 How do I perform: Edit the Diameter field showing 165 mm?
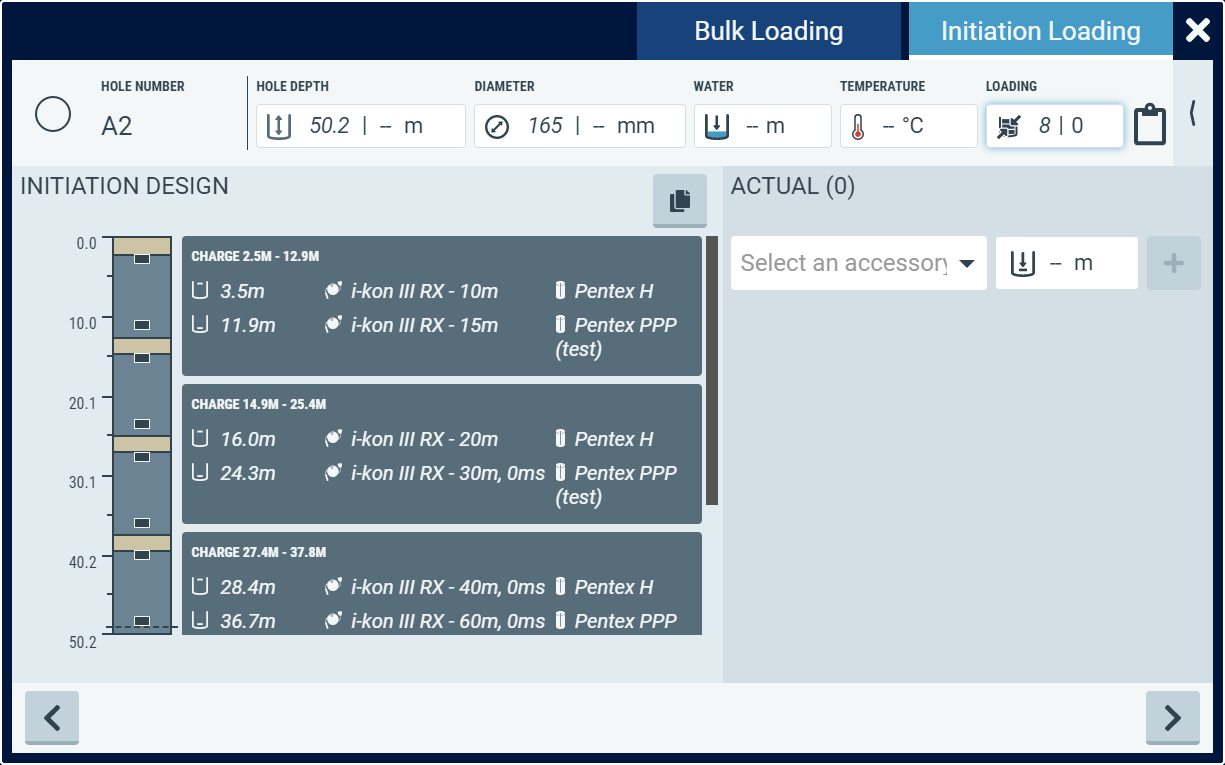click(x=580, y=126)
